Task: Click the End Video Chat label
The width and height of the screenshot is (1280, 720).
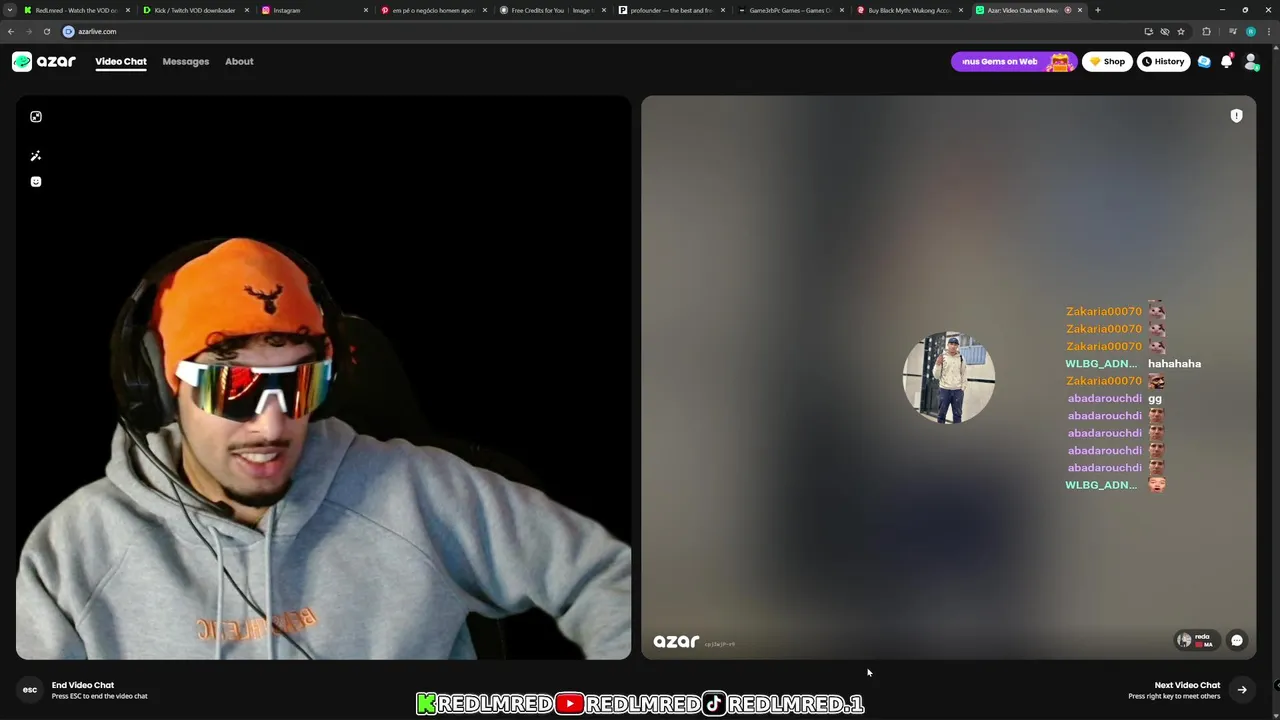Action: 83,685
